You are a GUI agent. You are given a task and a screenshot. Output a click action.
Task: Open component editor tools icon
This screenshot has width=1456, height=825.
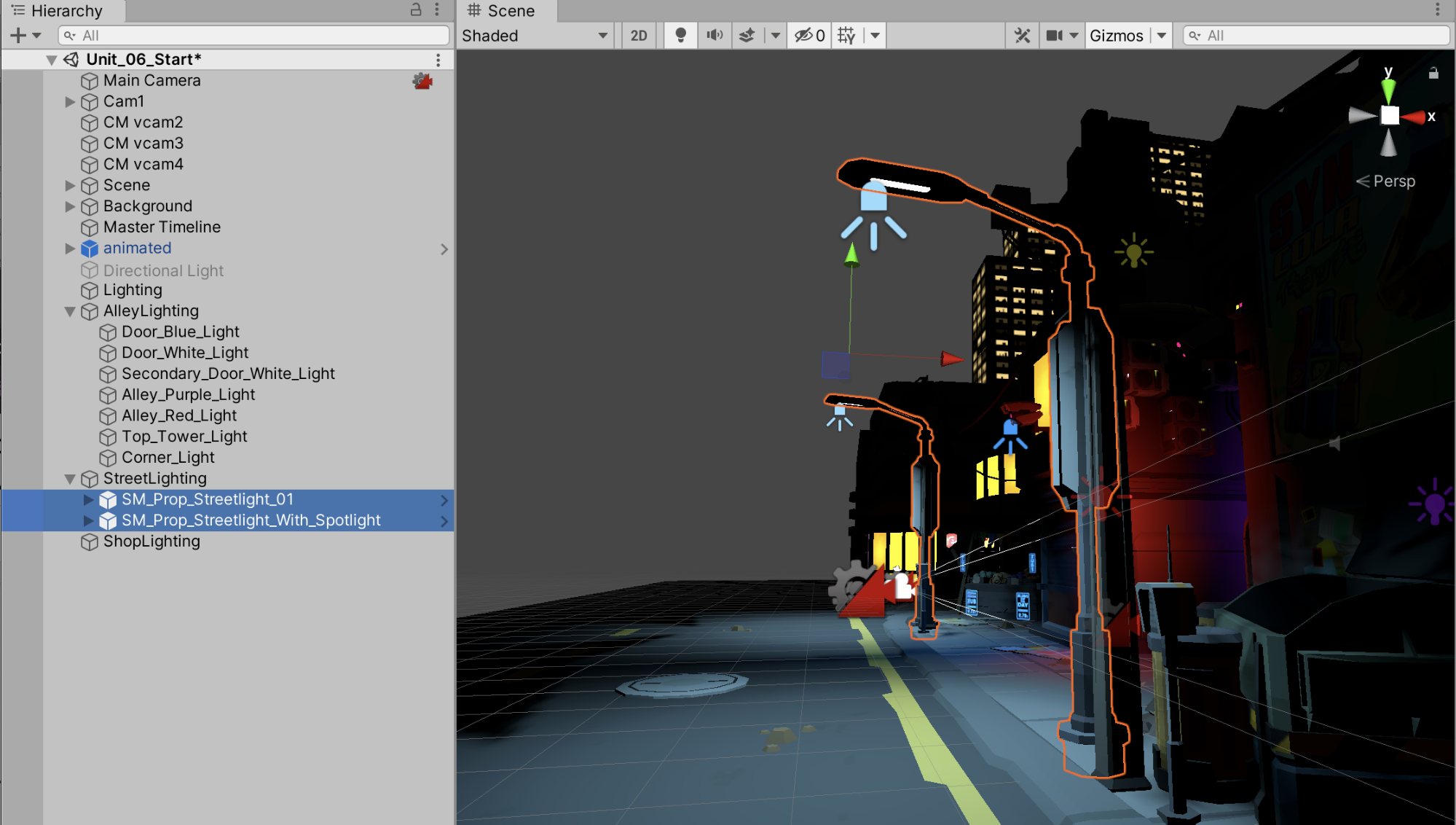[x=1022, y=35]
